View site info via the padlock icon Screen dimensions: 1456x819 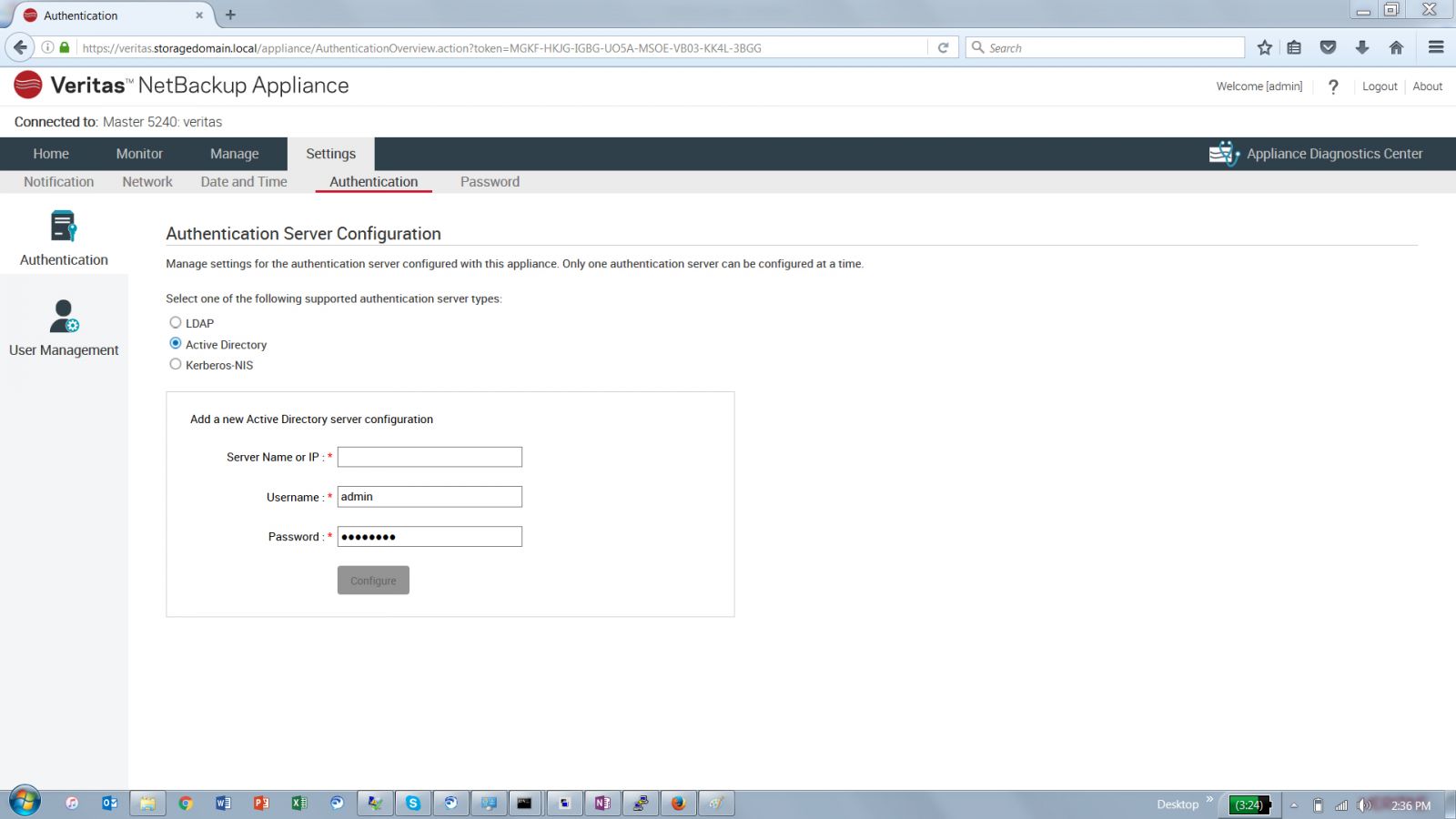[65, 47]
